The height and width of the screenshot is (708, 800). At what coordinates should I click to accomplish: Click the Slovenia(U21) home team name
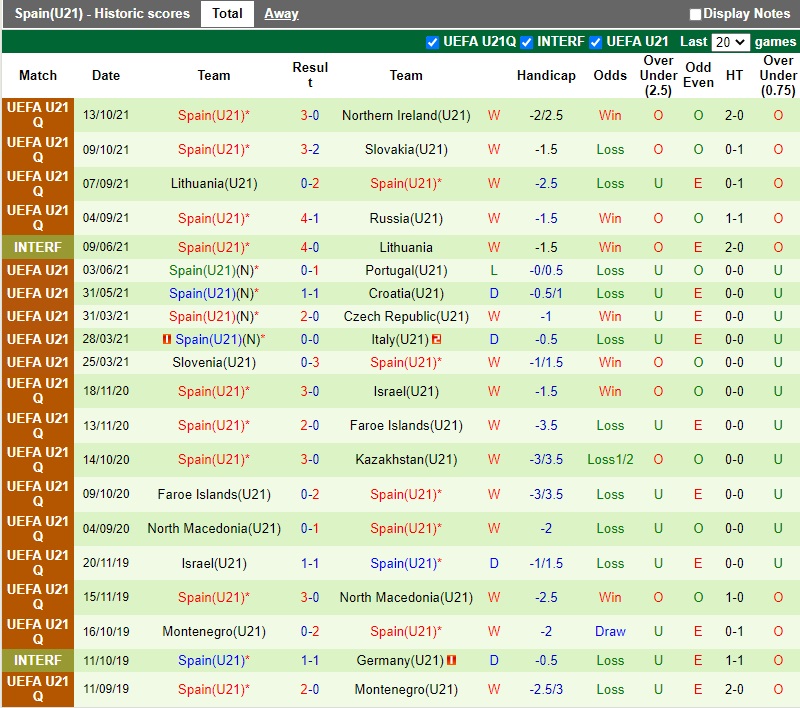coord(214,362)
